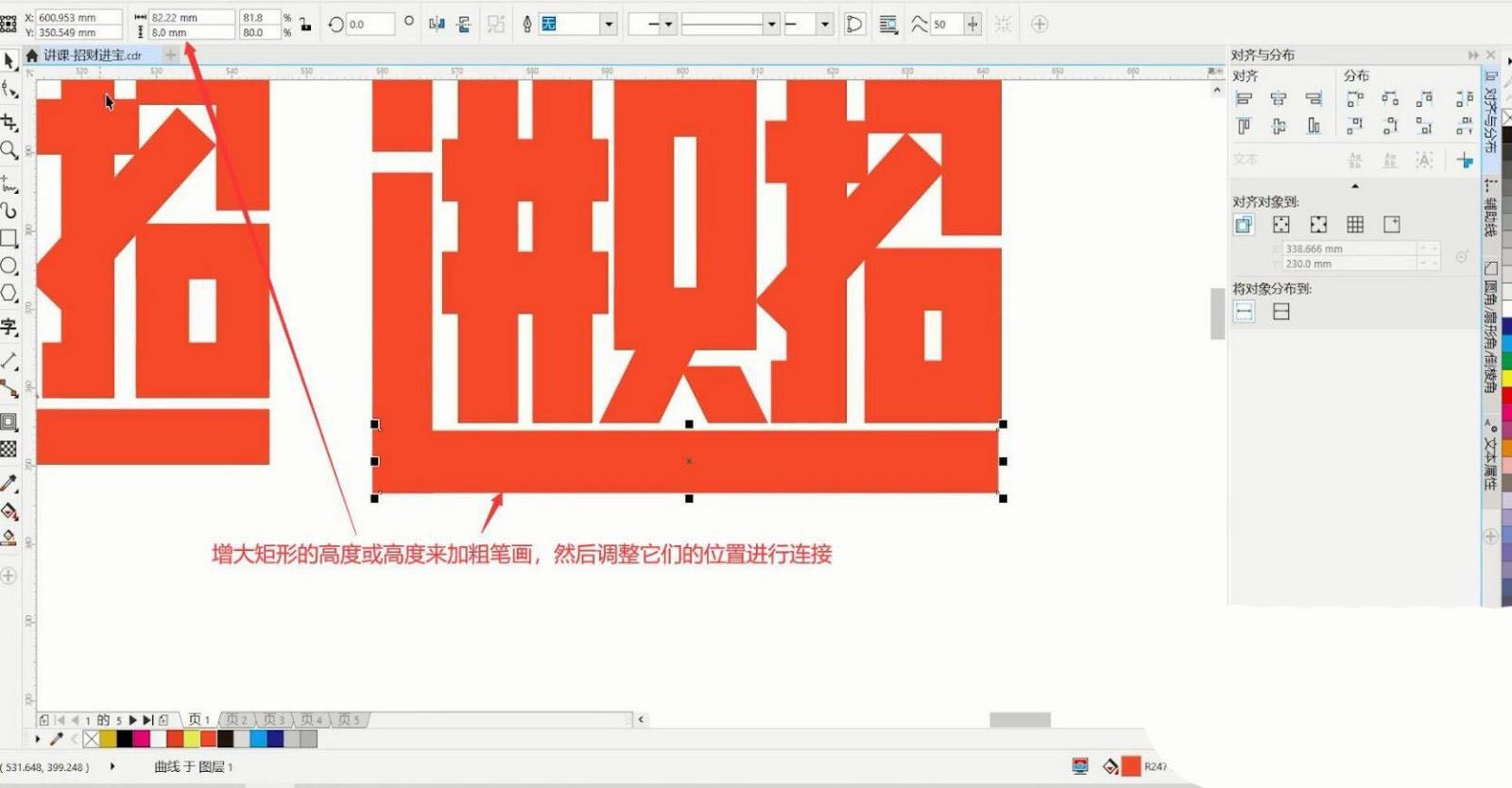Toggle the Close Curve button
Viewport: 1512px width, 788px height.
[x=854, y=25]
